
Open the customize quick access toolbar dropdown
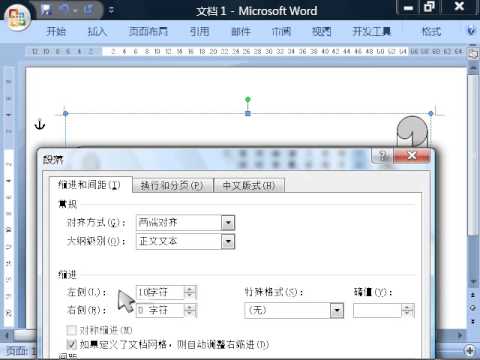pyautogui.click(x=111, y=10)
